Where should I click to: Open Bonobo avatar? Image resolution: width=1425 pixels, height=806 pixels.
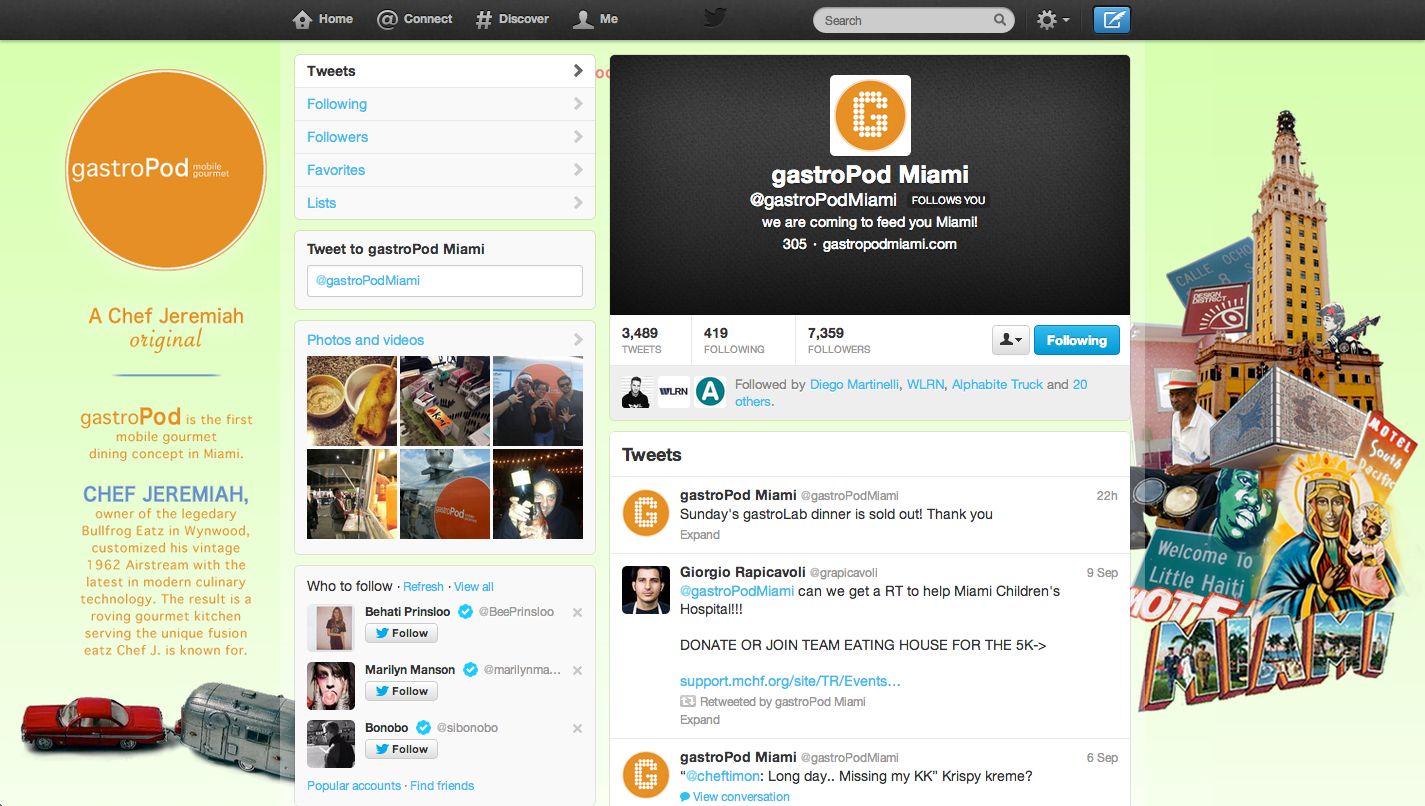331,744
